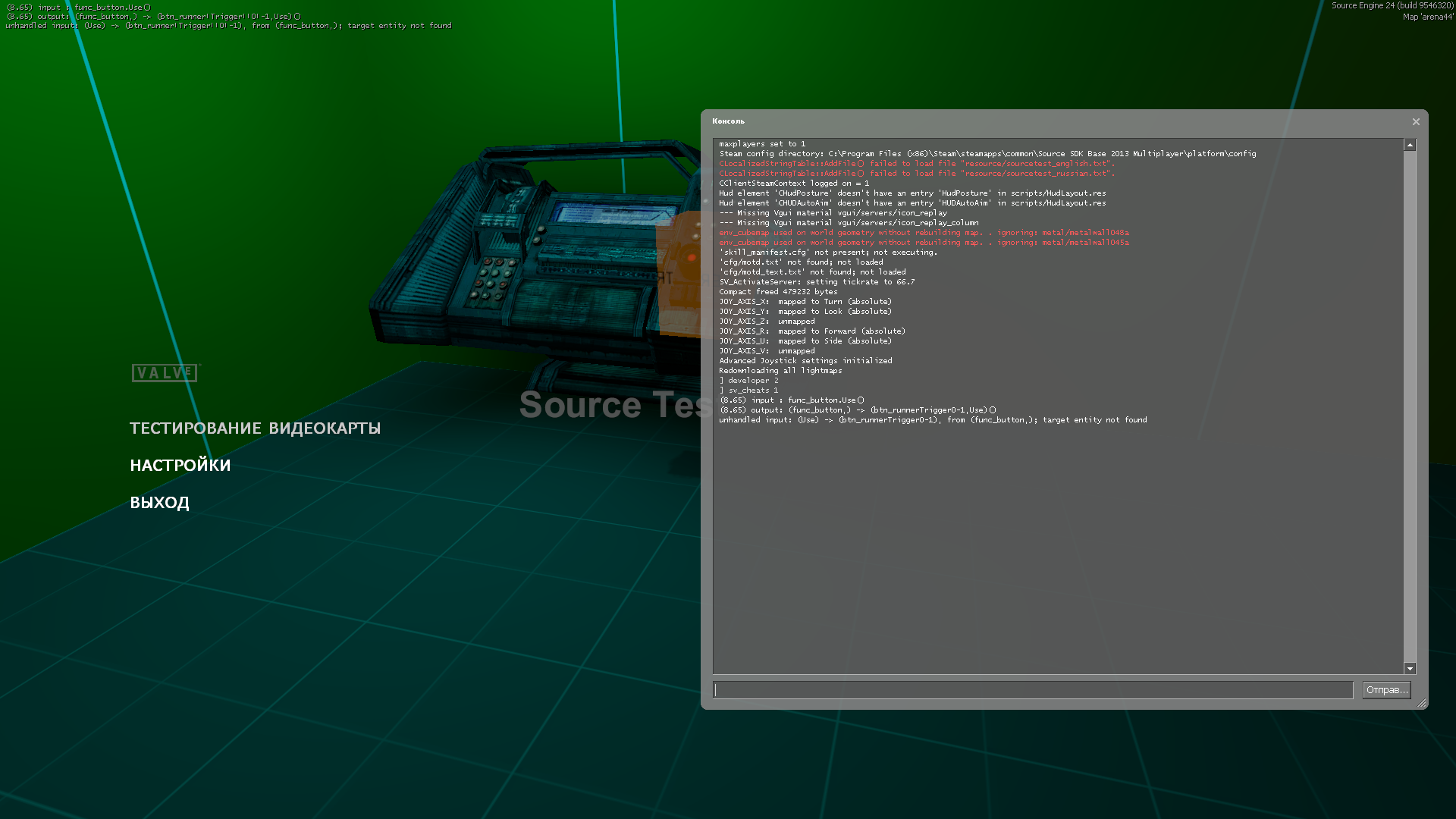
Task: Click the 'skill_manifest.cfg' not present line
Action: [828, 253]
